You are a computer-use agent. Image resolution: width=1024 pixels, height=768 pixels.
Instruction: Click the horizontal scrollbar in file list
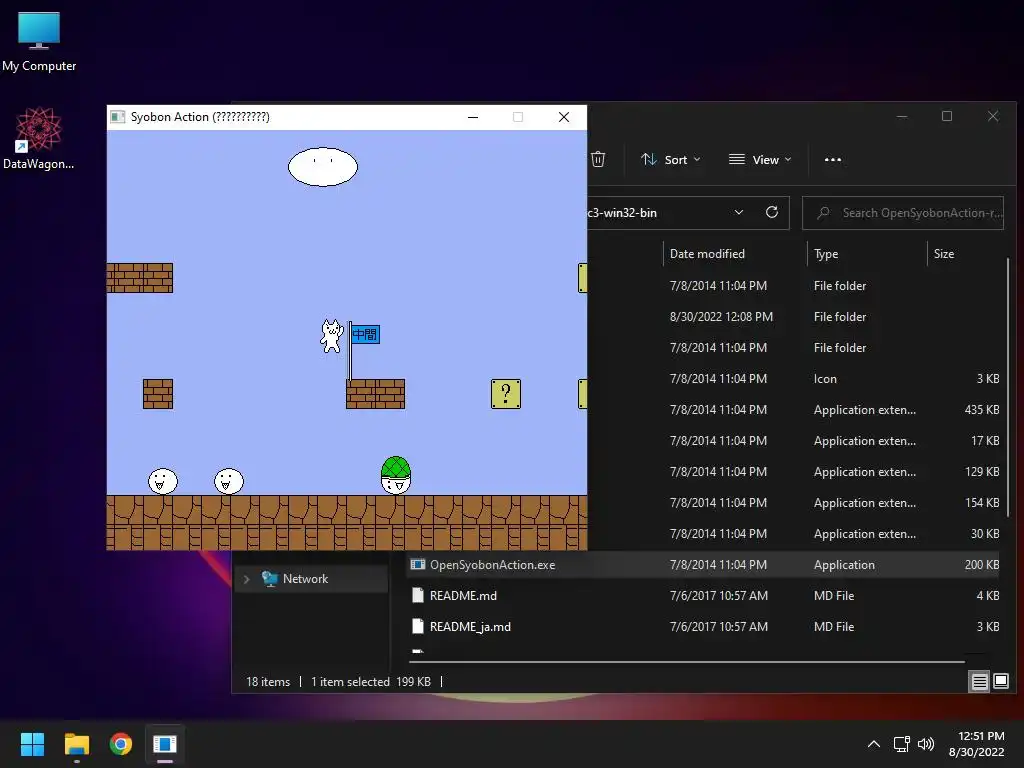point(686,662)
